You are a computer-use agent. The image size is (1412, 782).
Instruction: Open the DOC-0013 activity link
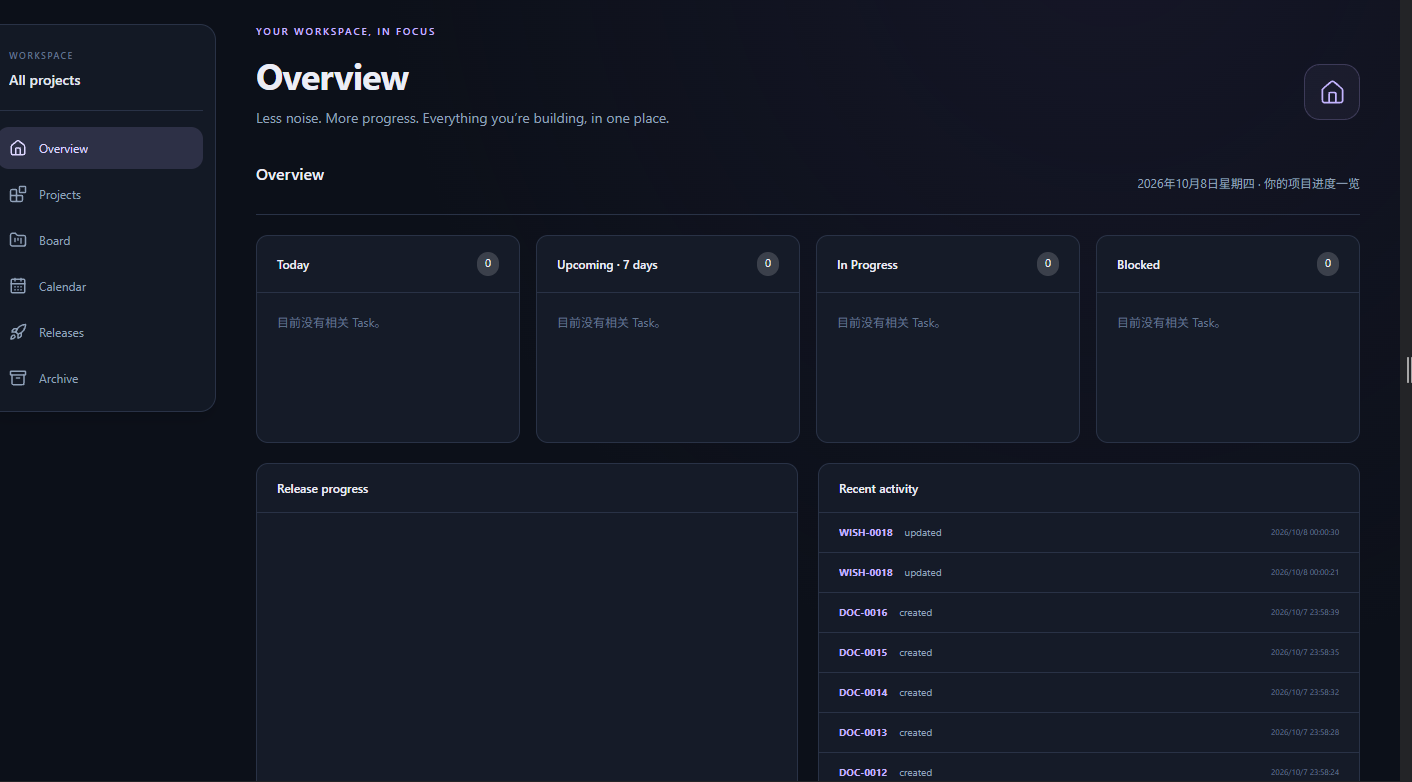click(863, 733)
